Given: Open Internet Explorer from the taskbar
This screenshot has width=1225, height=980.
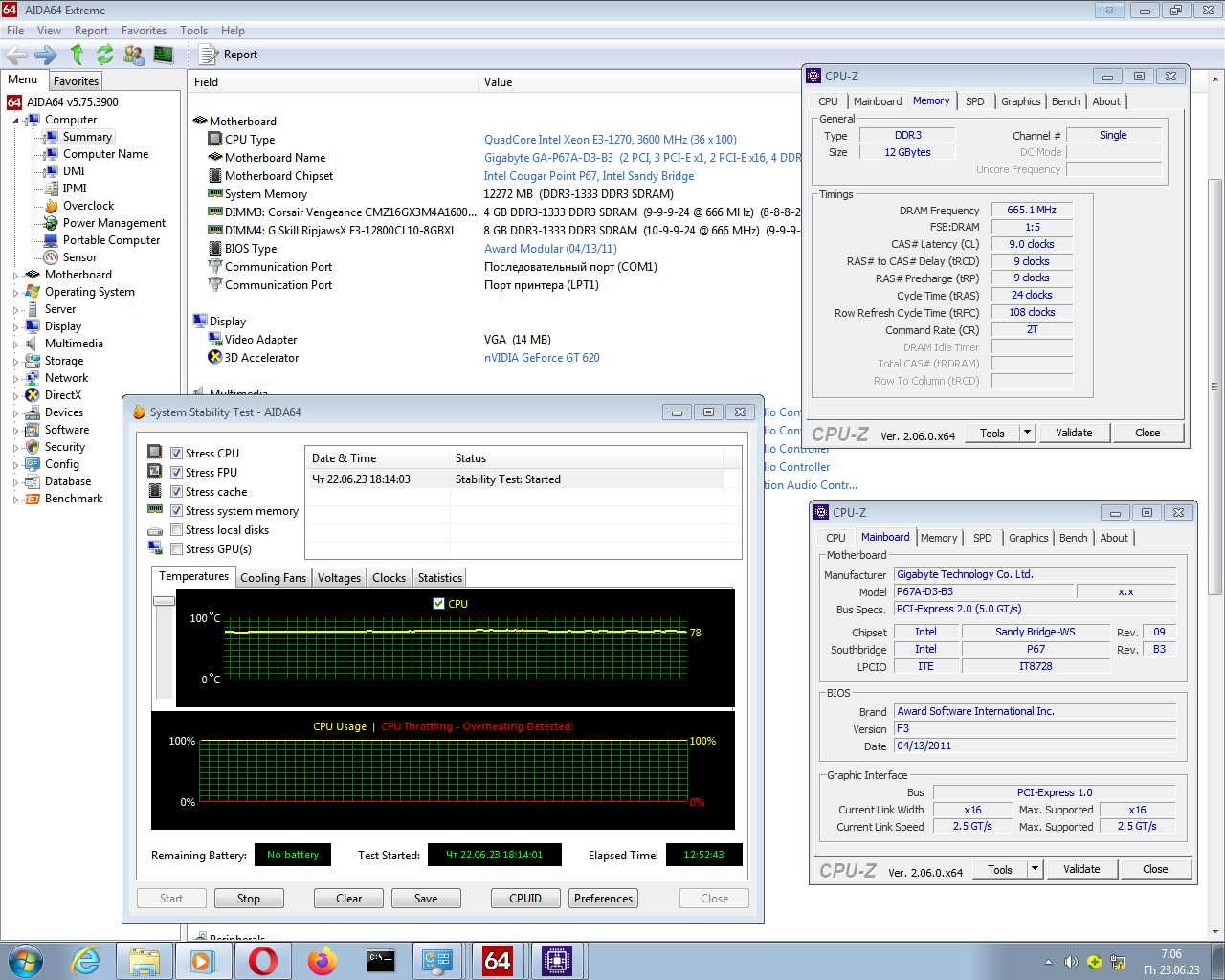Looking at the screenshot, I should (86, 960).
